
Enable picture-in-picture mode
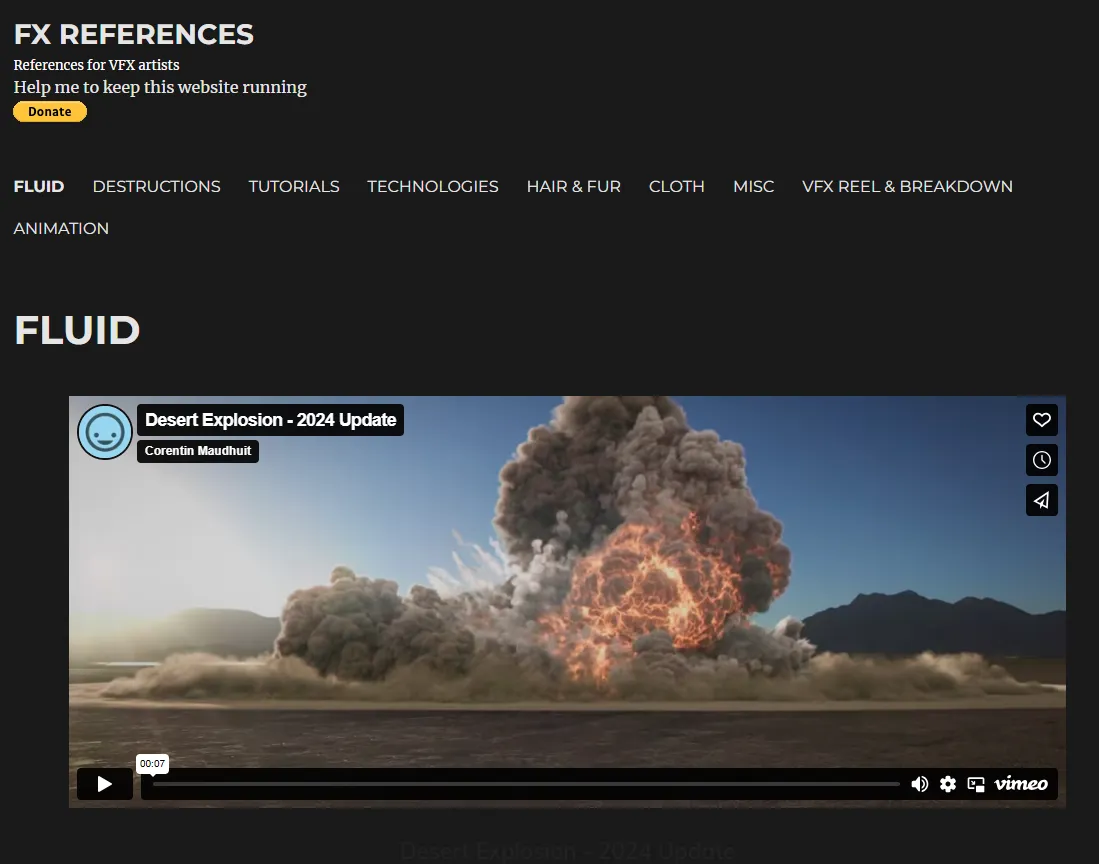pos(976,784)
